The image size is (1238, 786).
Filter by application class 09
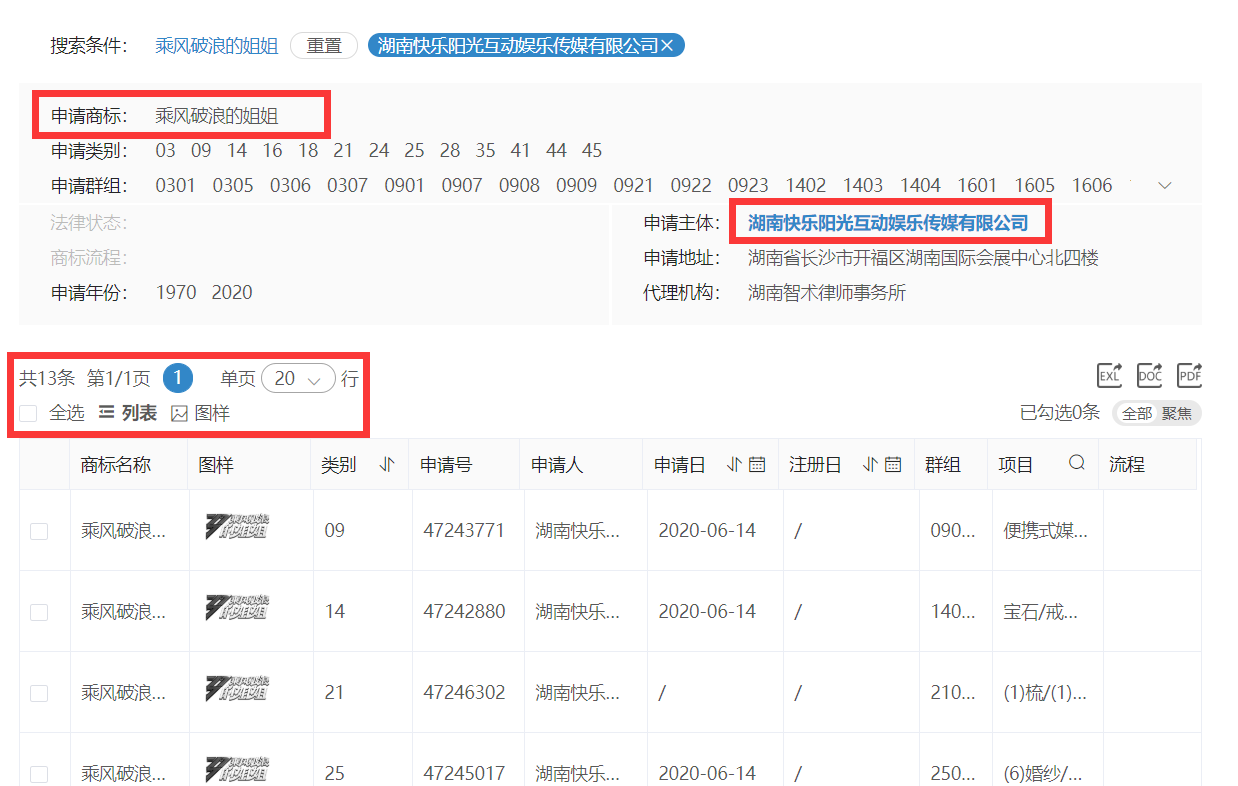201,151
